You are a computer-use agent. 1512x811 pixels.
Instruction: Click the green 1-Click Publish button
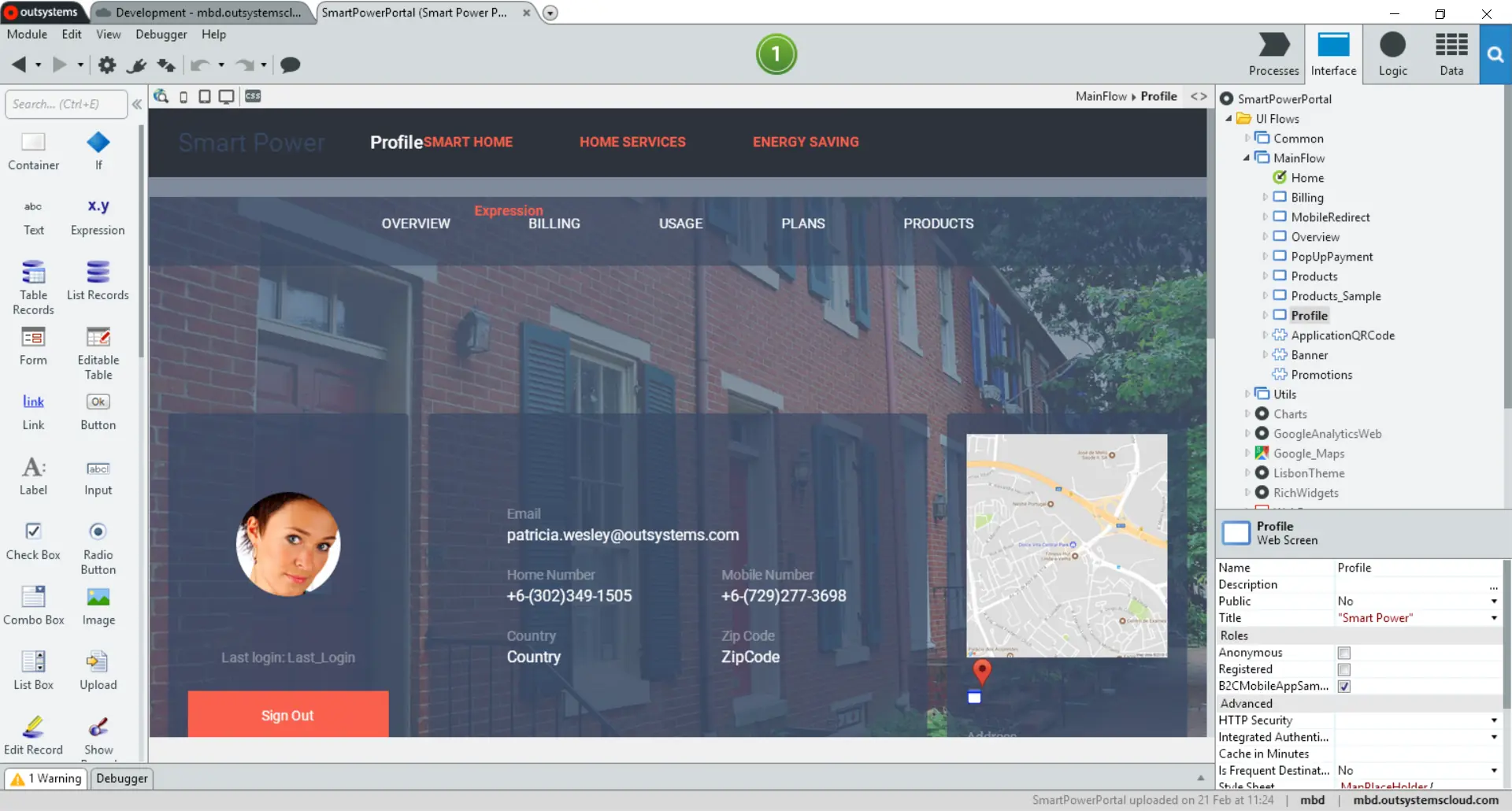(x=776, y=54)
